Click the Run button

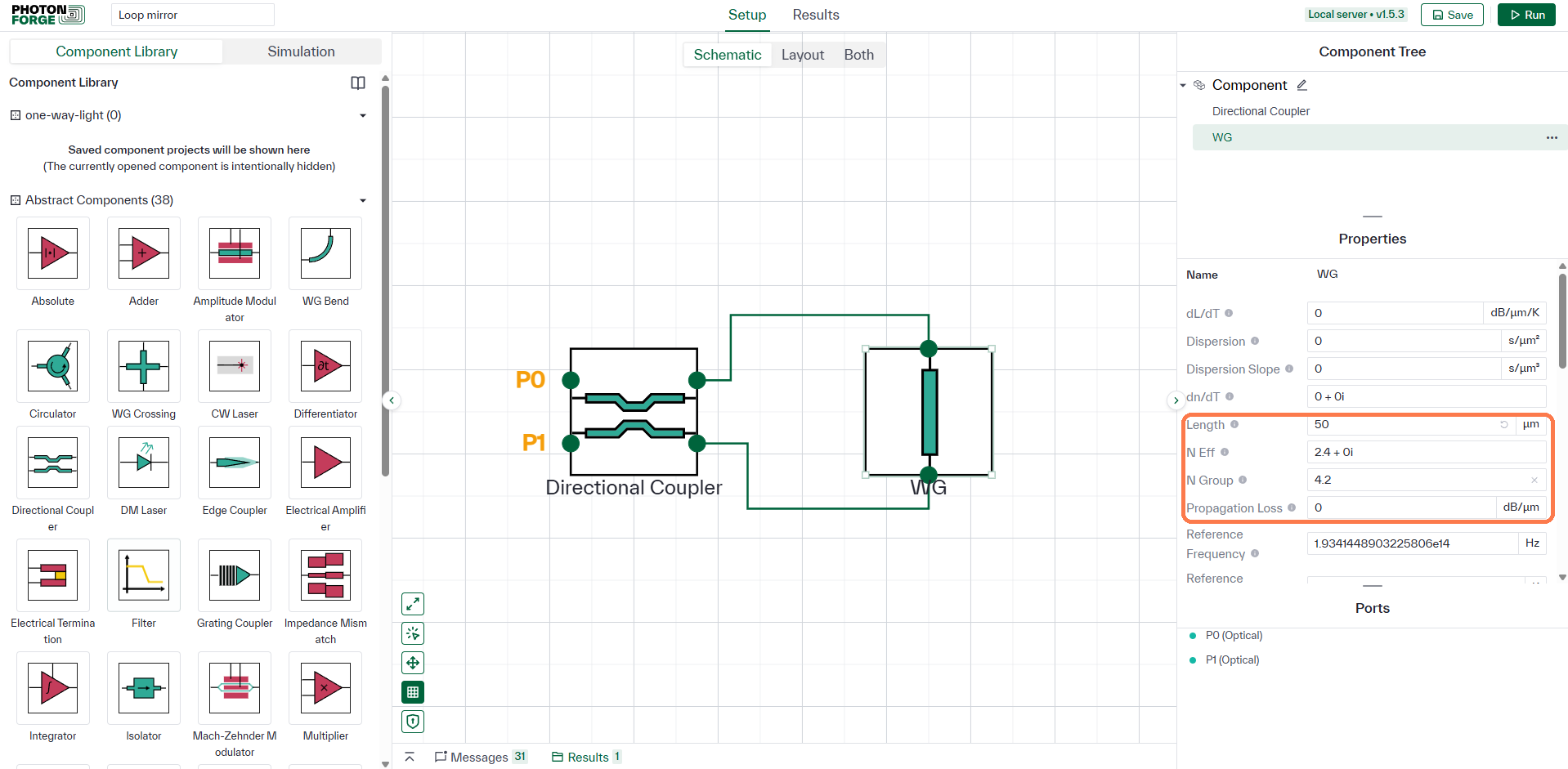click(x=1526, y=15)
